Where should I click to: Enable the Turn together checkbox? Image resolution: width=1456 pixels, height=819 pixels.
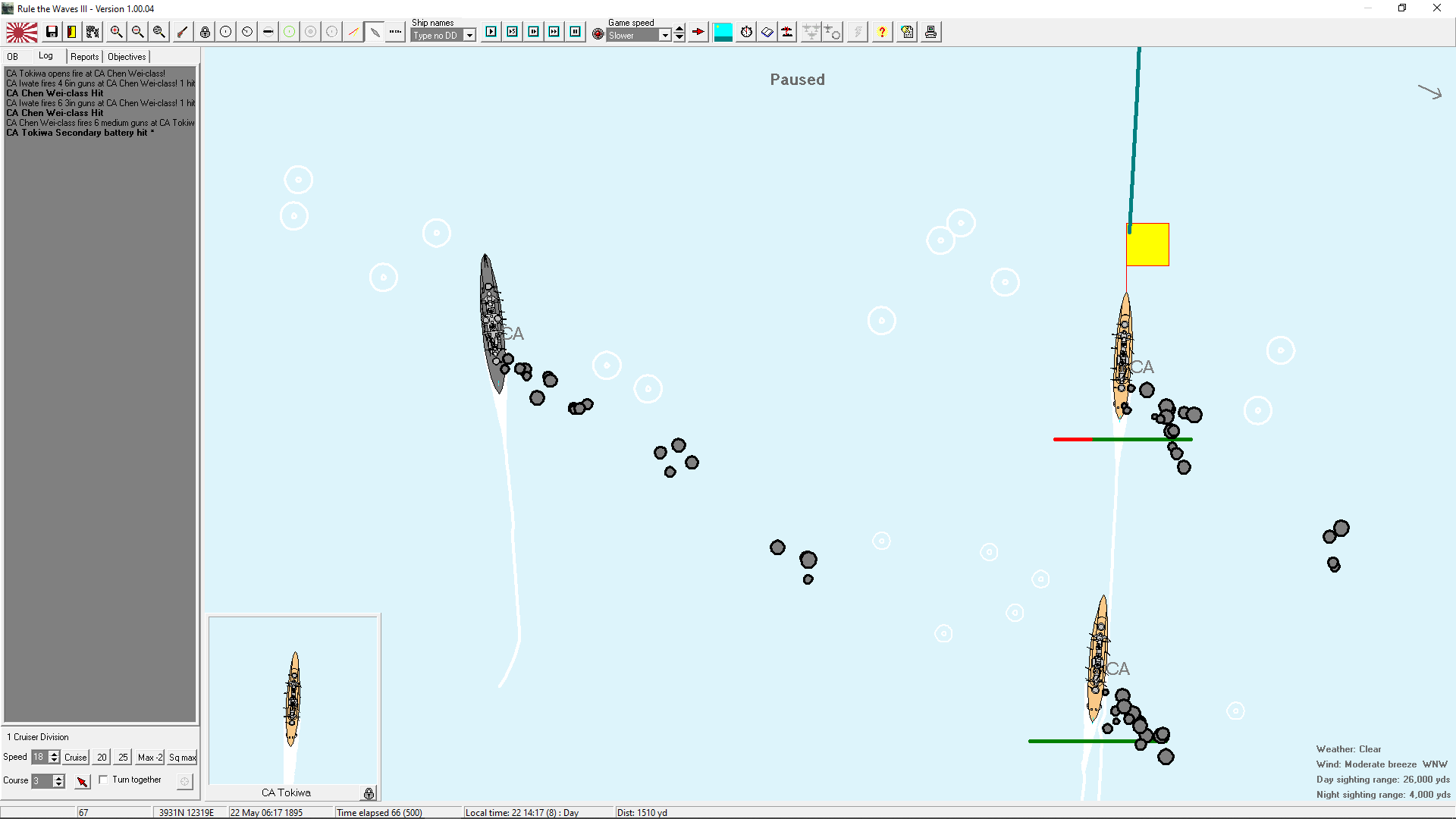click(x=103, y=780)
